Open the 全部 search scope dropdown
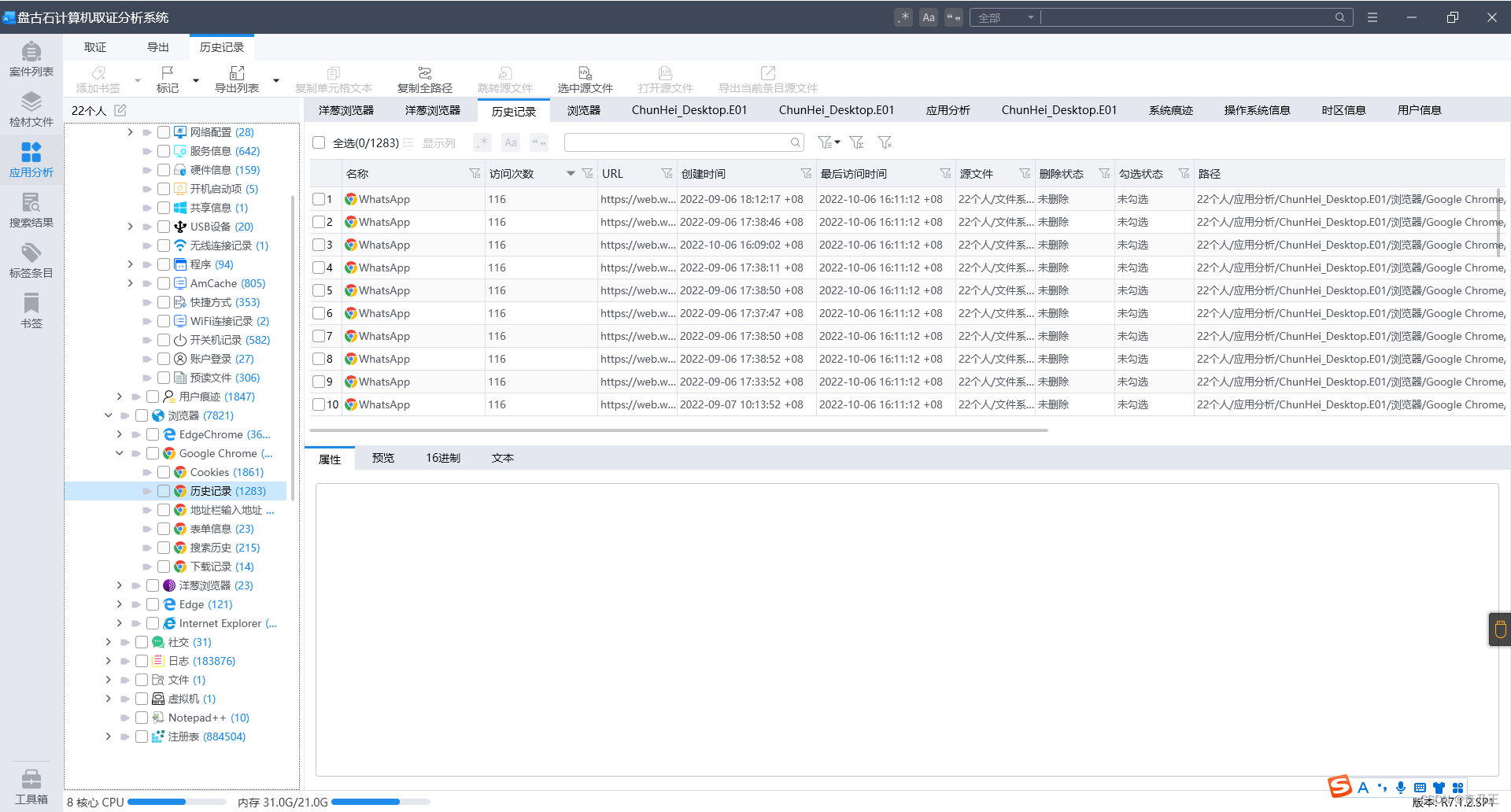 (x=1005, y=17)
